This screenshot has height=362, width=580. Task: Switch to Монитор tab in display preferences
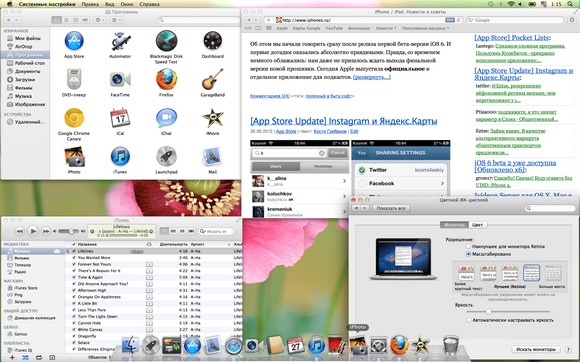[454, 225]
